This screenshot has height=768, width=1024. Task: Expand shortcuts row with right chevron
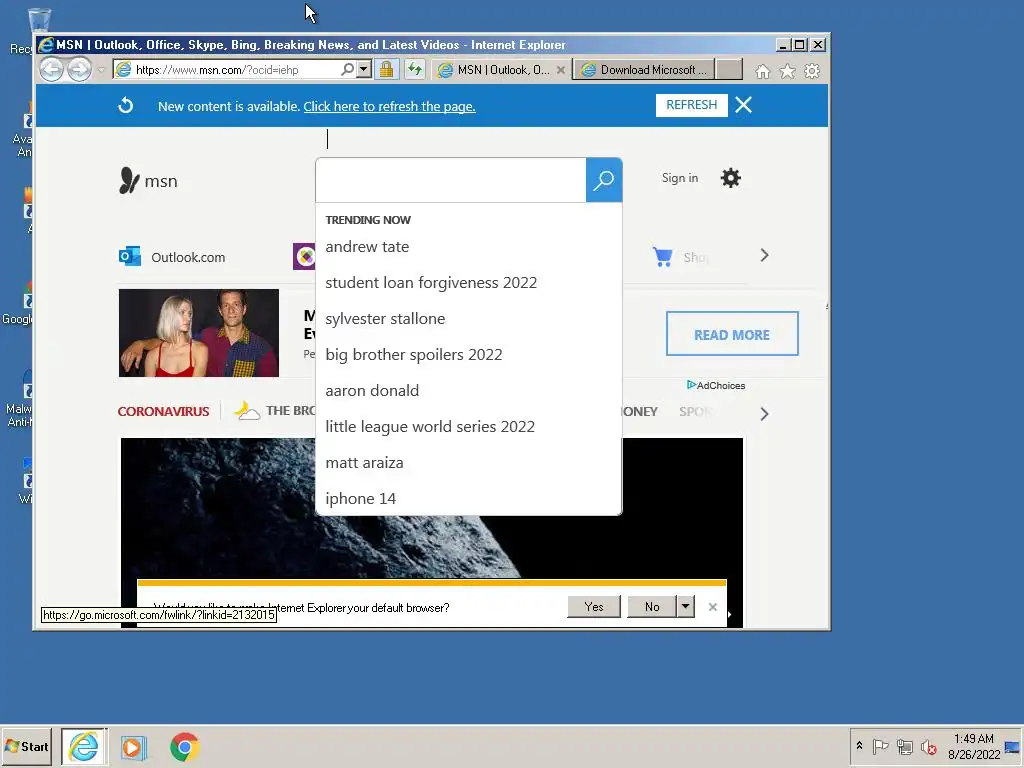point(764,255)
